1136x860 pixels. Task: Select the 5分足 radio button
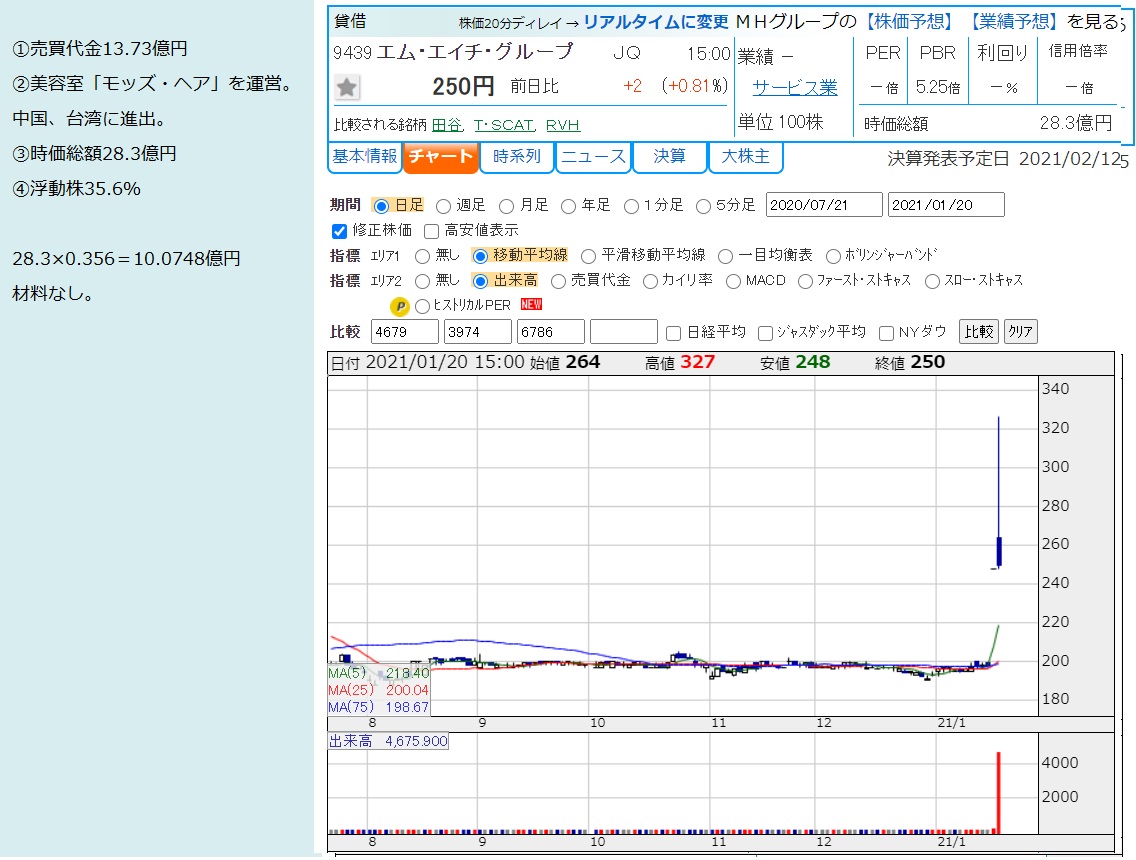(703, 206)
